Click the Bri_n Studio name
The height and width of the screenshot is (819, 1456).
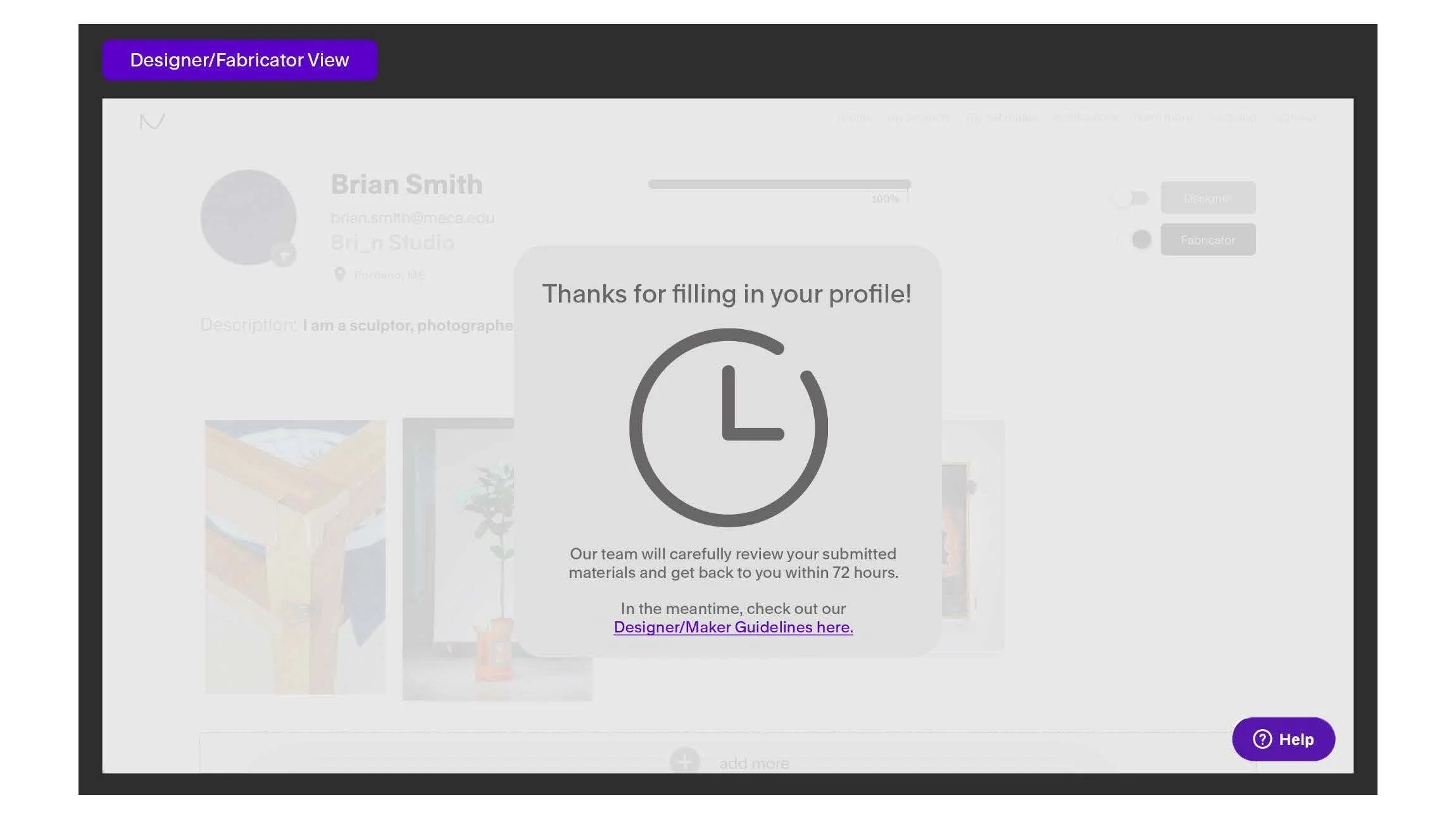coord(392,242)
